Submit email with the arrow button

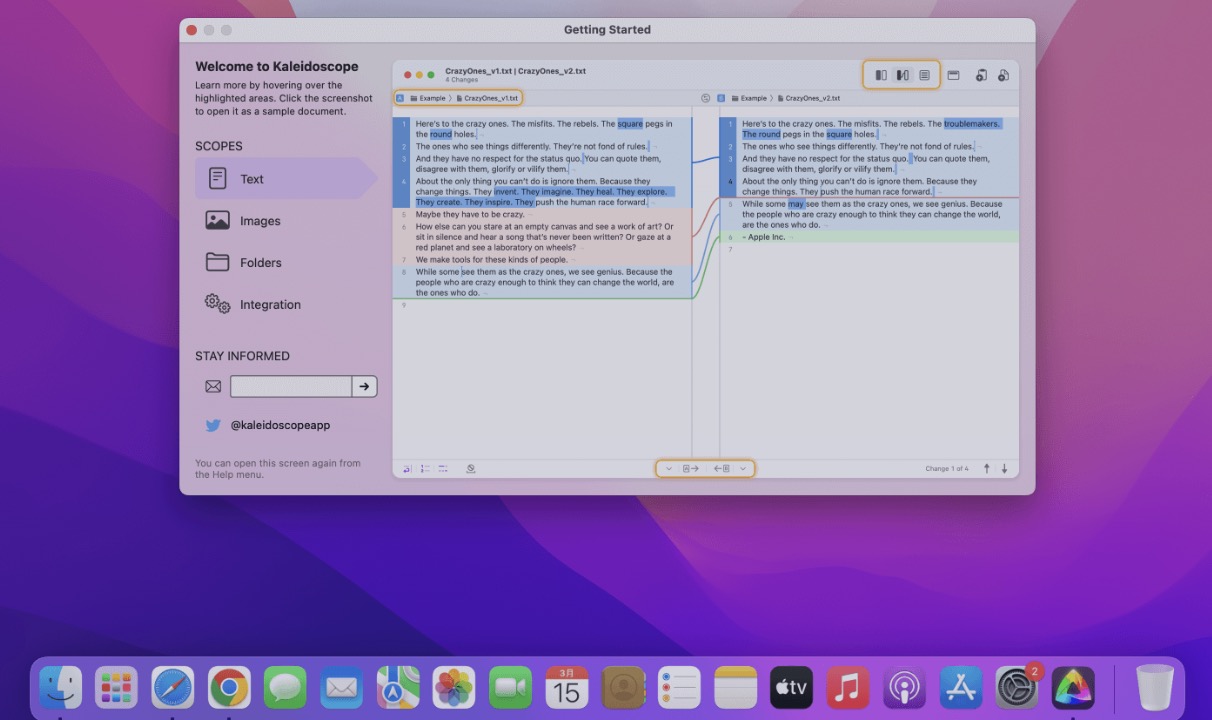[365, 386]
